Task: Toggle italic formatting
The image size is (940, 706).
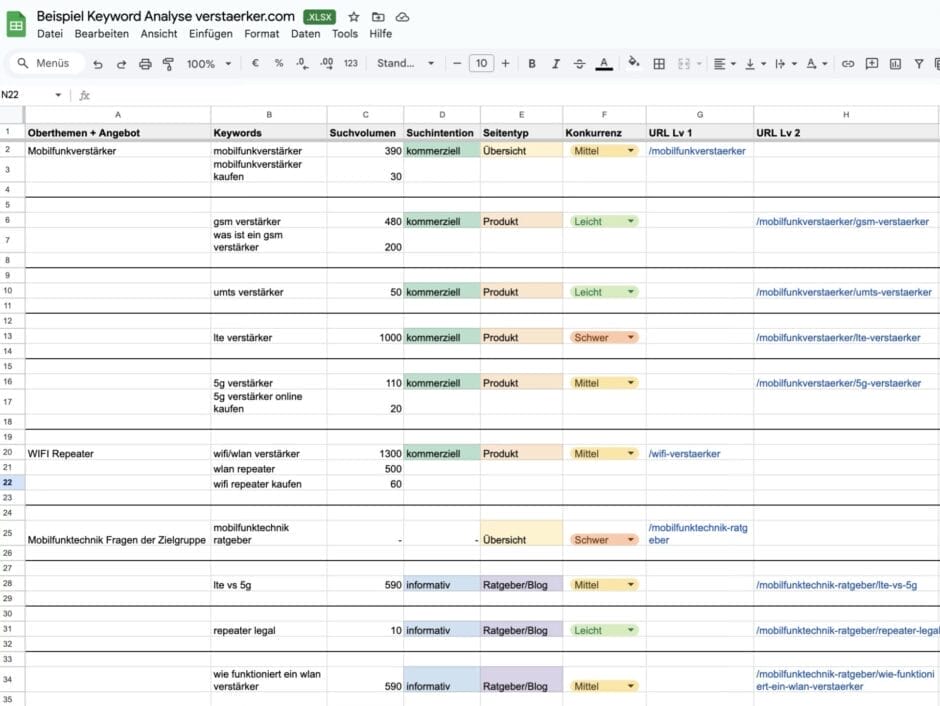Action: click(556, 64)
